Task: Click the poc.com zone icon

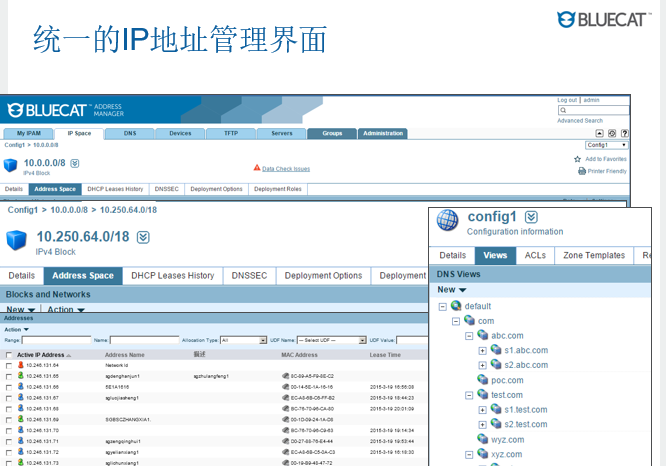Action: tap(483, 380)
